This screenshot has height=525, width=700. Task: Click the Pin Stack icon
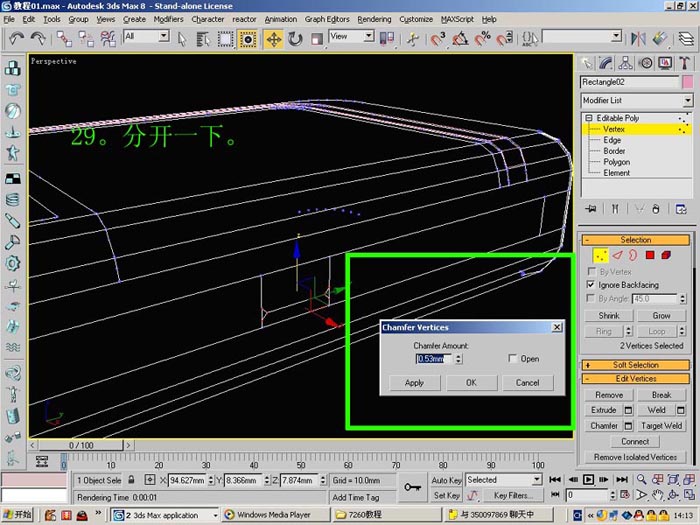(x=591, y=209)
